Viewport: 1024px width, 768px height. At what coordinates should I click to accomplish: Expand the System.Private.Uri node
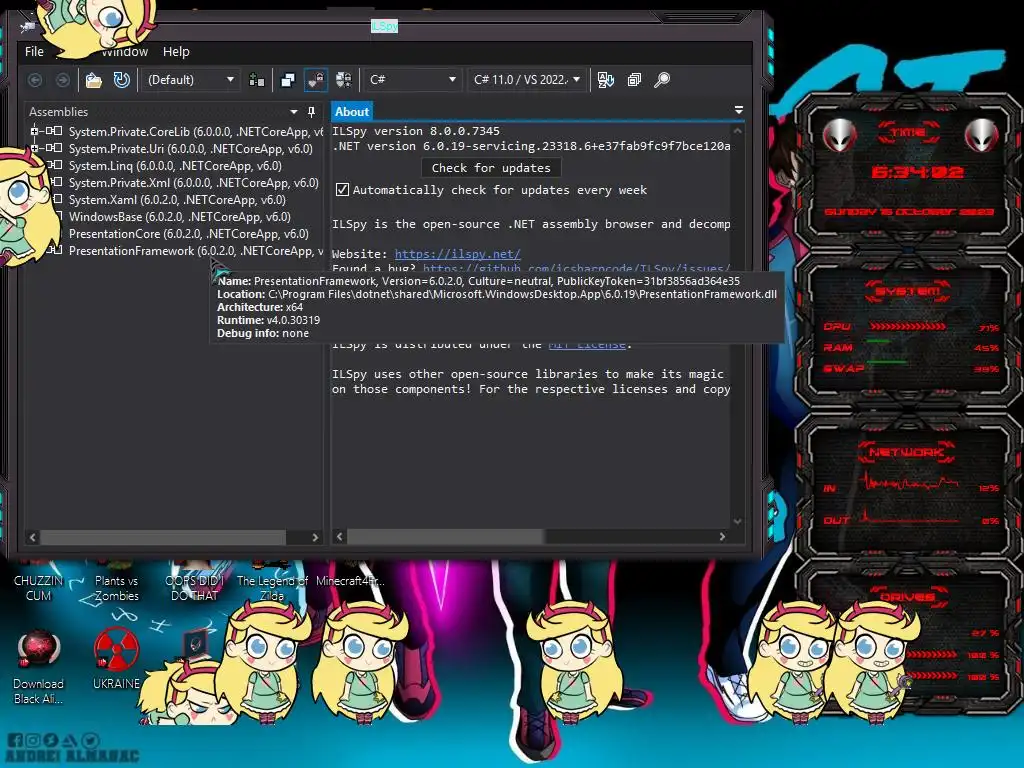pyautogui.click(x=34, y=148)
